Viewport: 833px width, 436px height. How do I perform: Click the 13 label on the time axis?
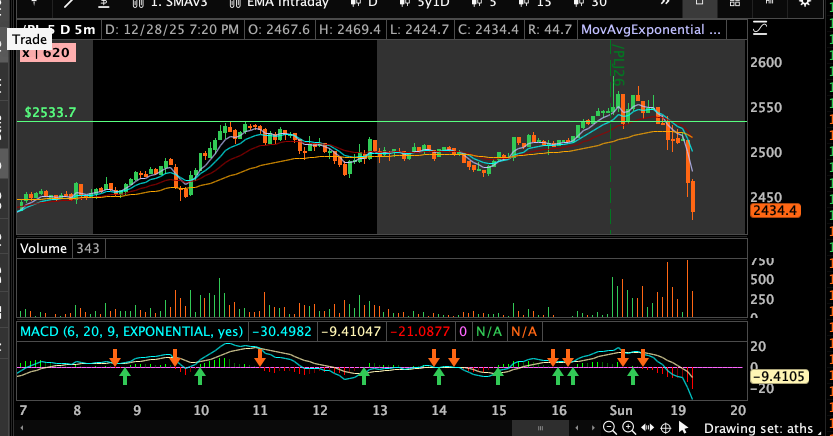(380, 411)
